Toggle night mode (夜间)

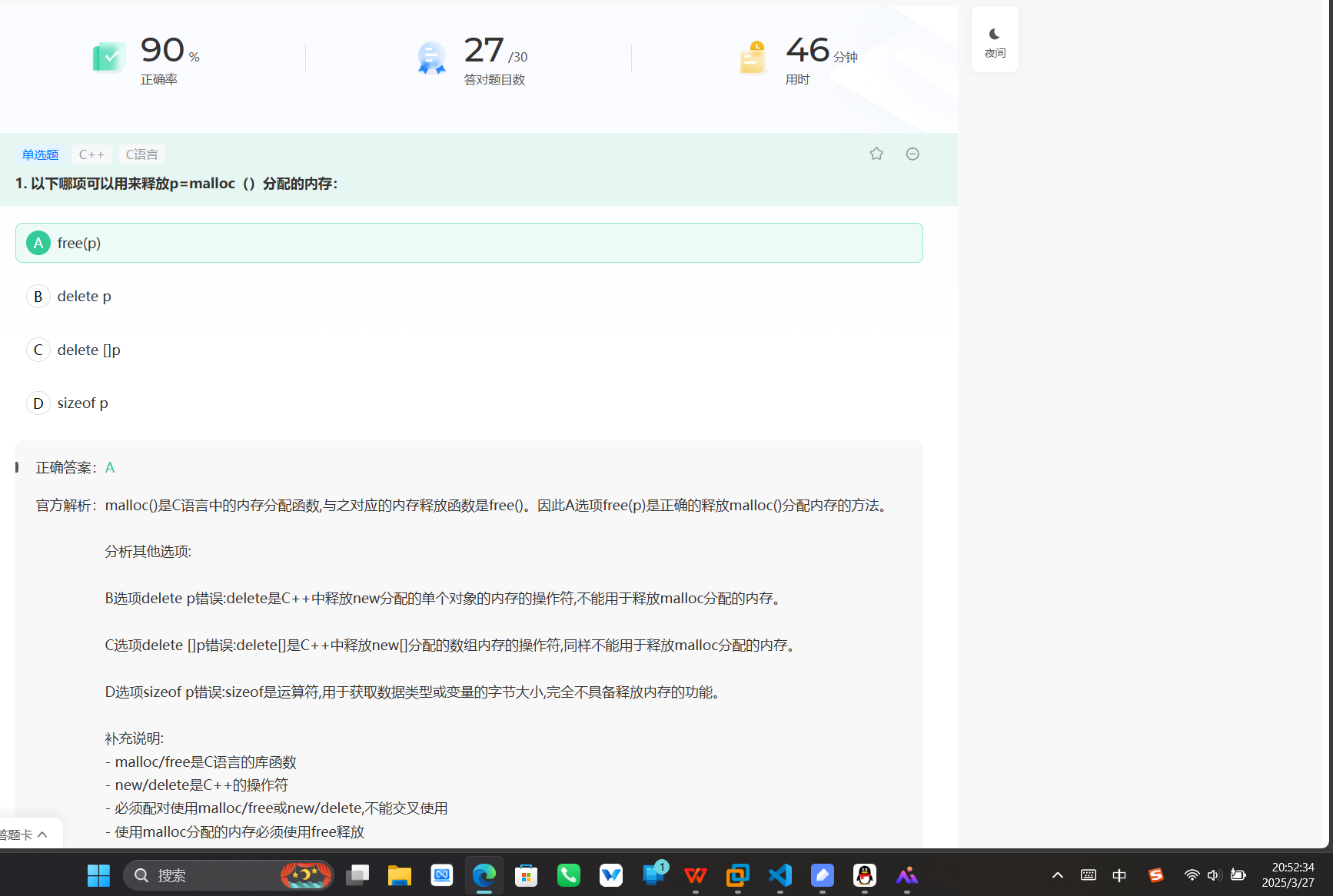(995, 40)
